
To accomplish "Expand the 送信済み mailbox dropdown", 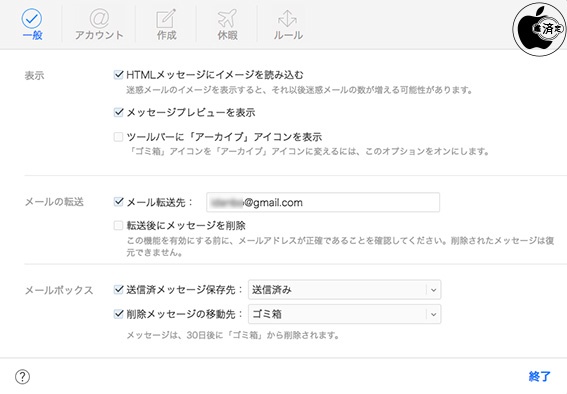I will [x=345, y=290].
